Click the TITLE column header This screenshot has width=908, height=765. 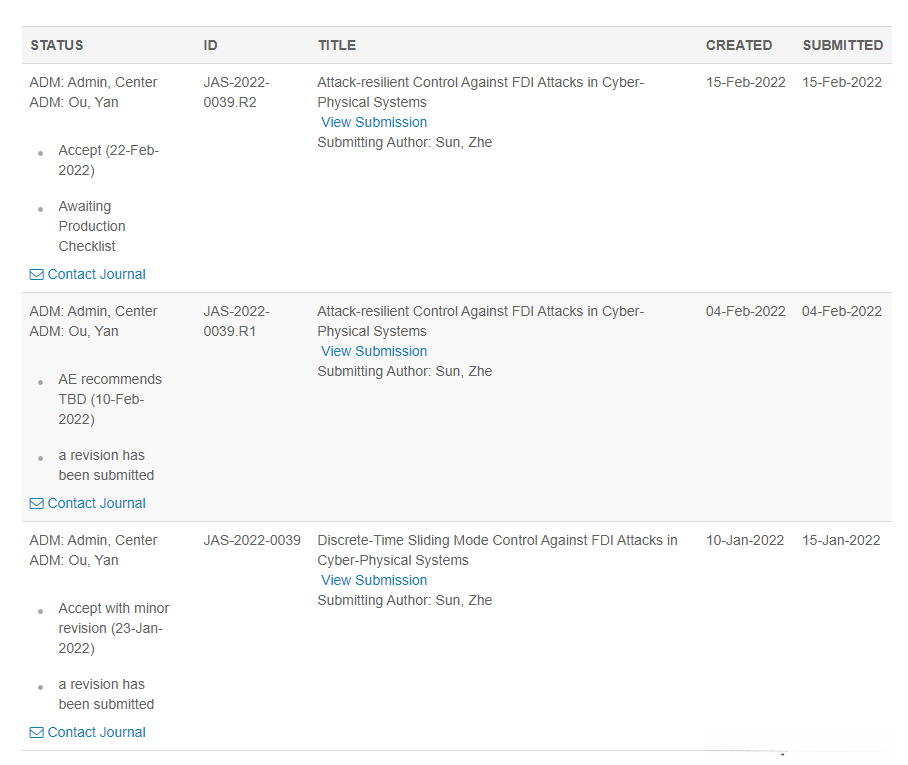pos(337,45)
